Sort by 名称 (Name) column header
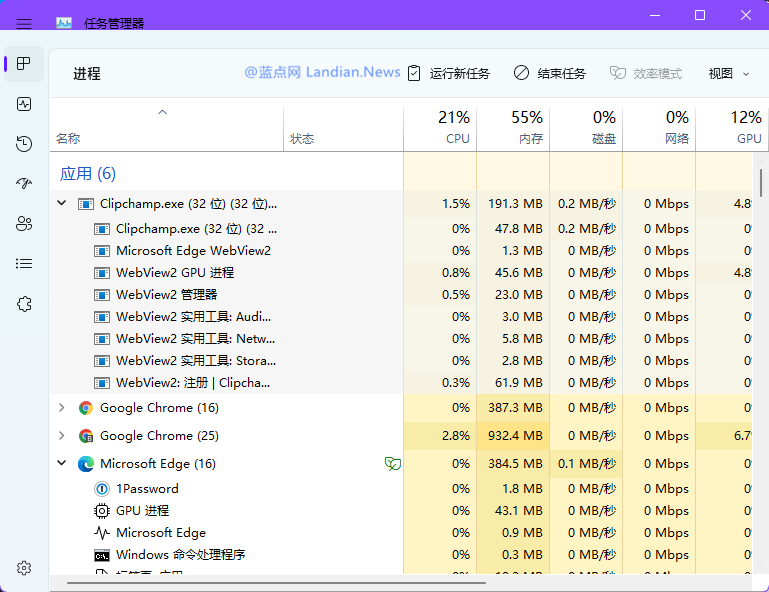 pos(167,129)
